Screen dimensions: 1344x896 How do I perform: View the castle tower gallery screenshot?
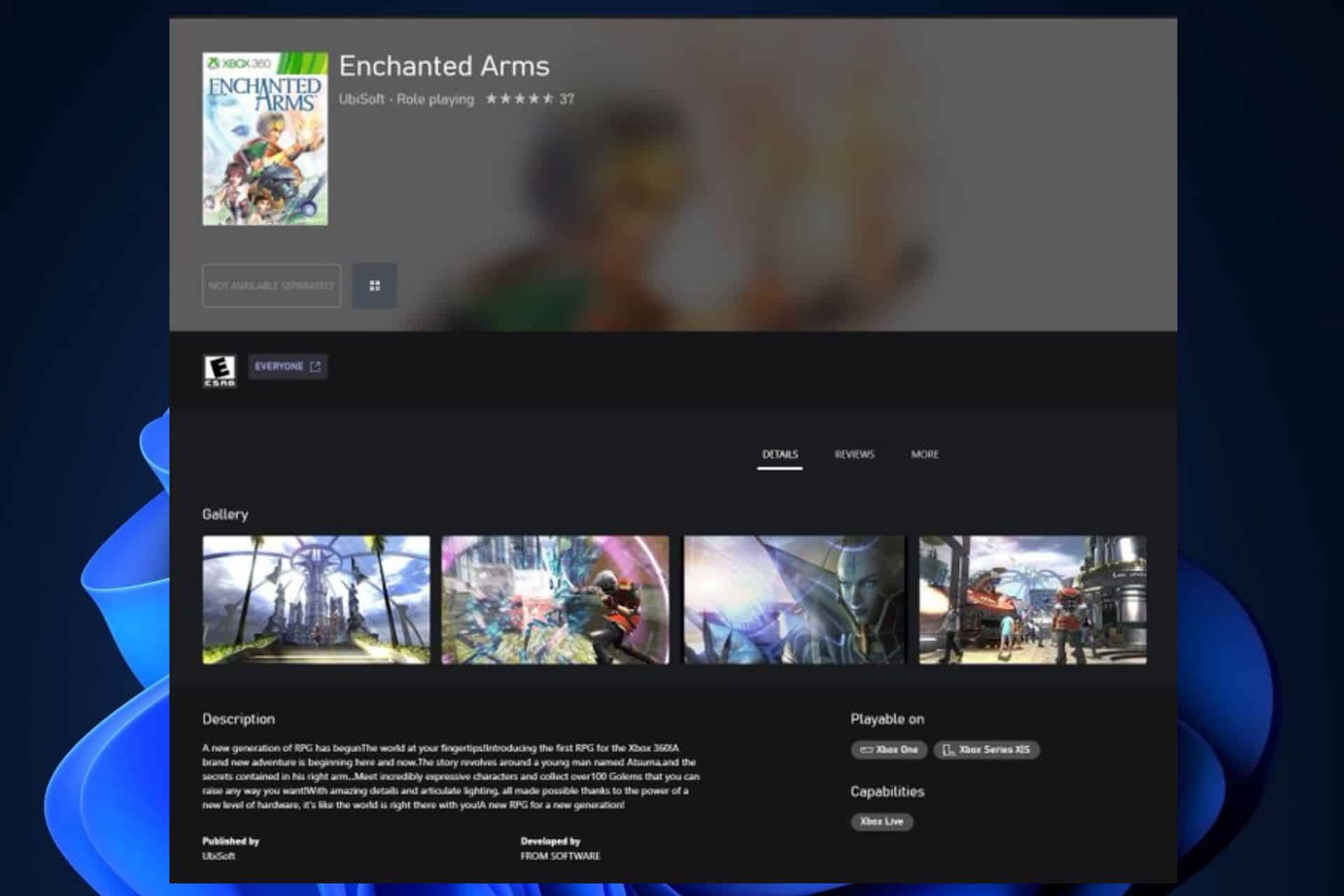click(316, 600)
